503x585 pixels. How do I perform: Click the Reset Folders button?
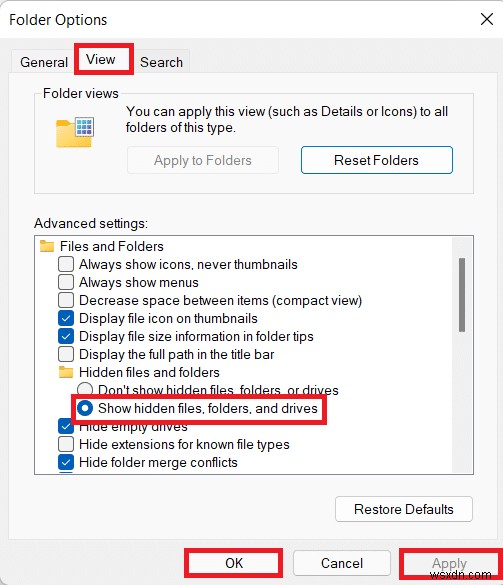click(377, 160)
